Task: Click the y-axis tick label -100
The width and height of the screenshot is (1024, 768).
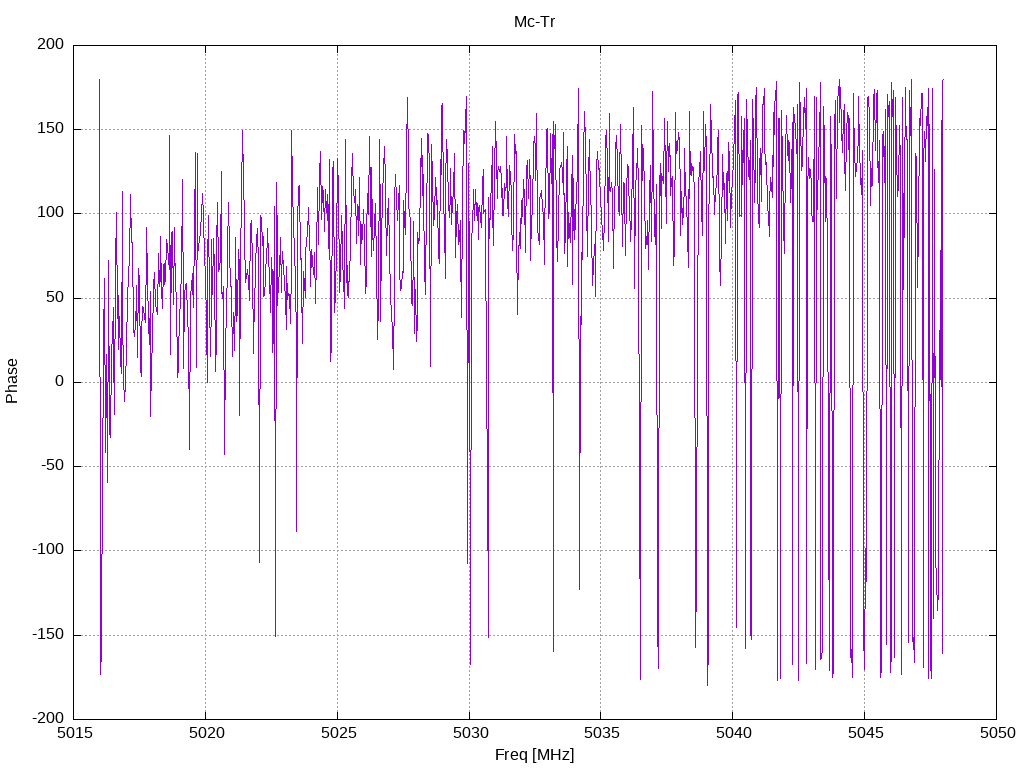Action: tap(48, 550)
